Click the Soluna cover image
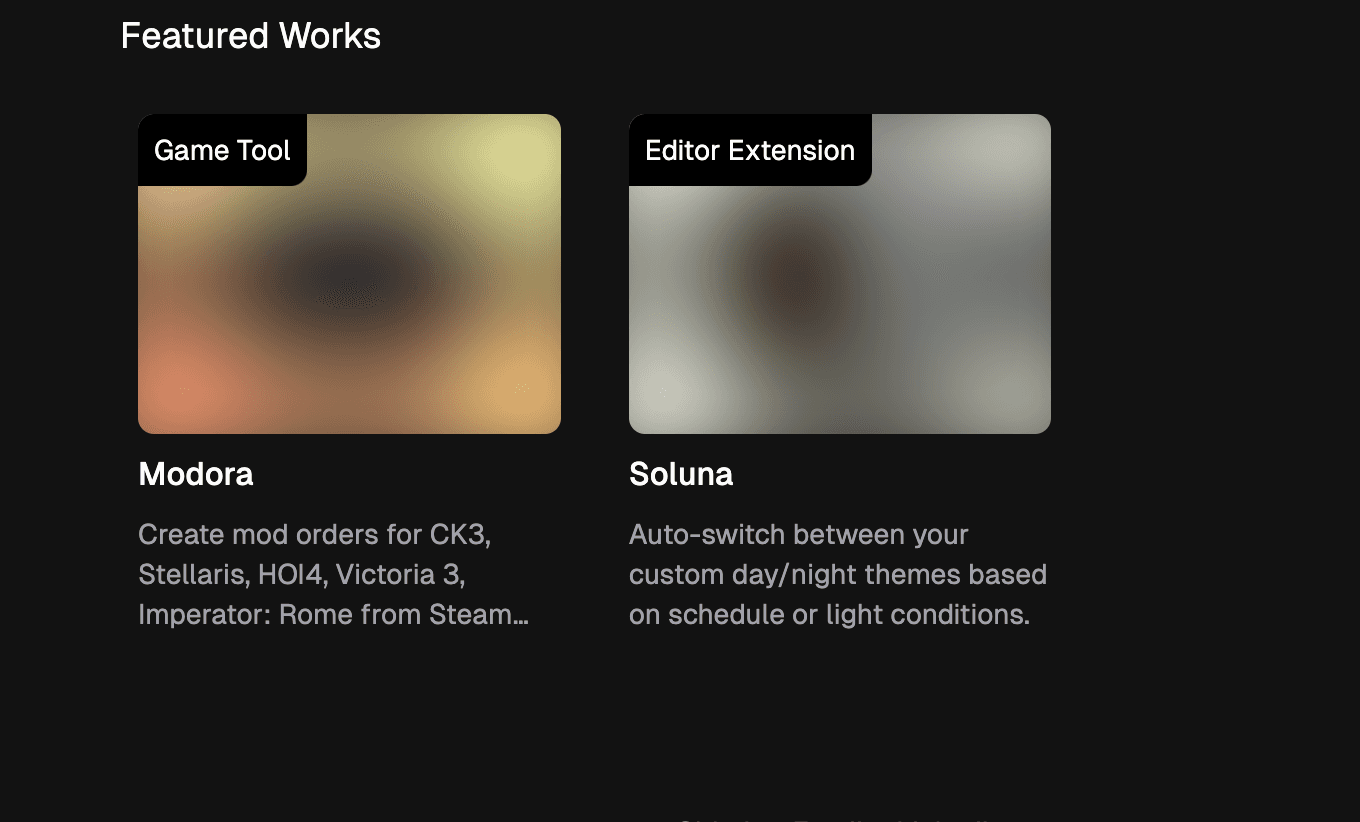The image size is (1360, 822). coord(840,273)
